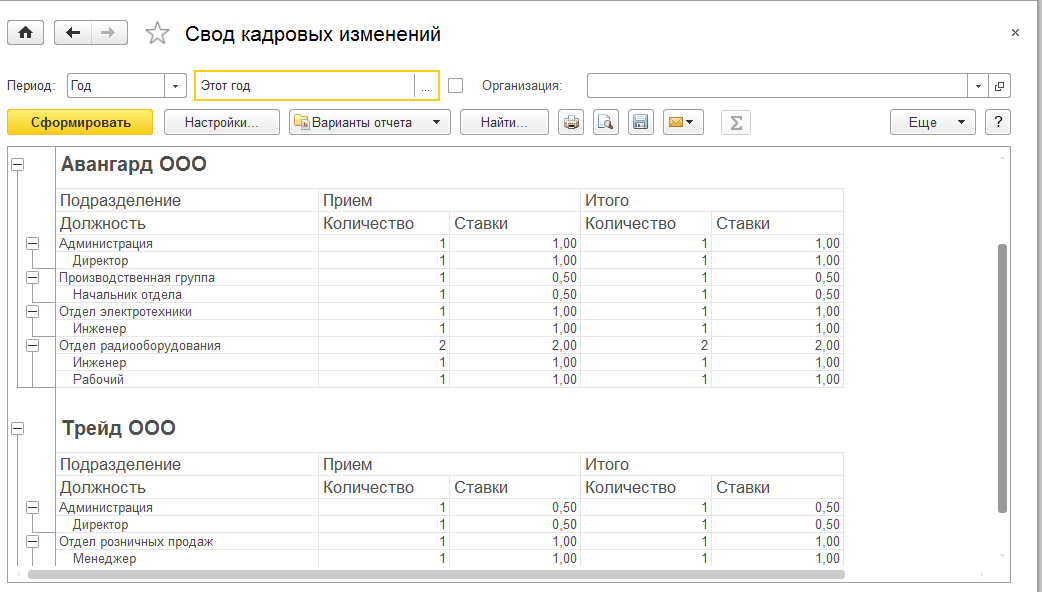Open the Организация dropdown list
Image resolution: width=1042 pixels, height=592 pixels.
(x=979, y=86)
